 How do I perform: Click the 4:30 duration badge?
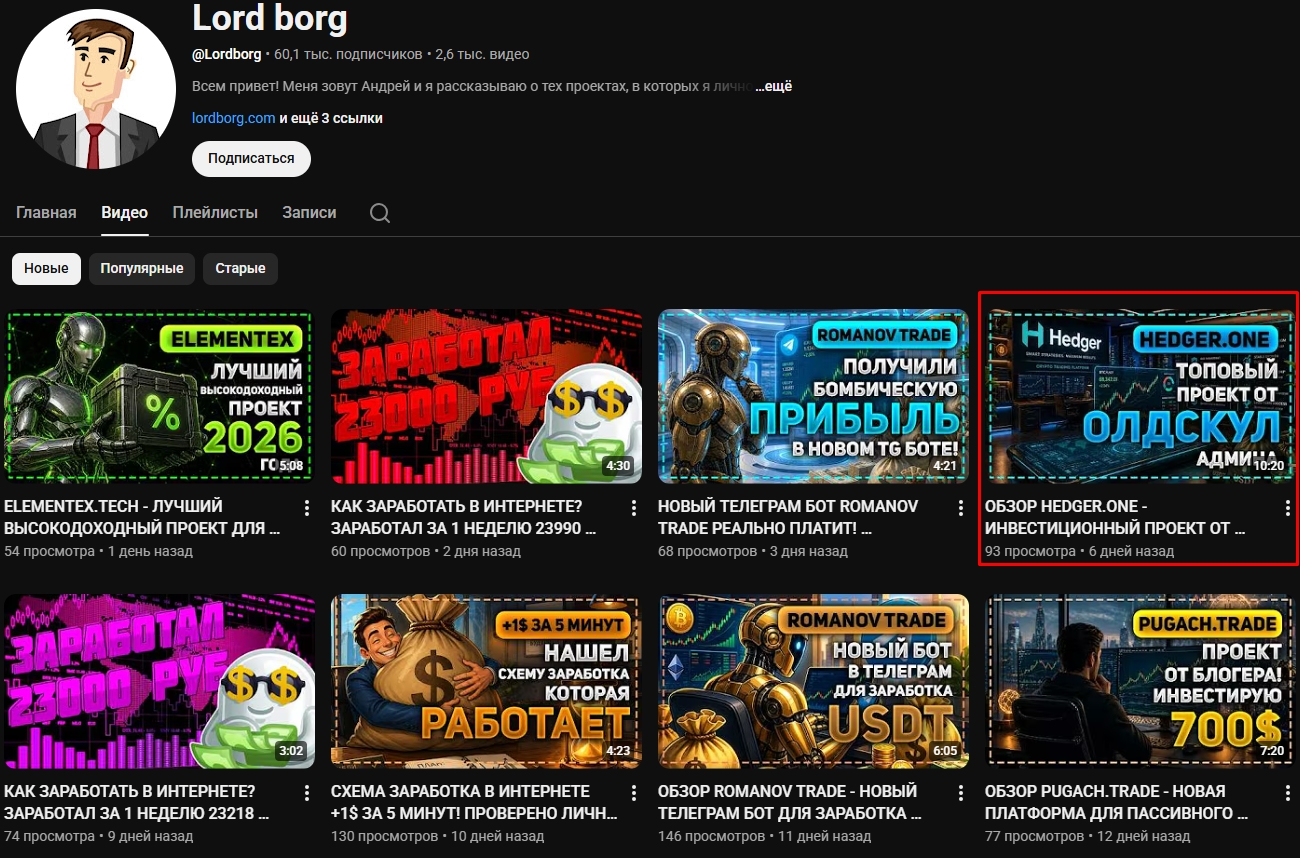click(x=618, y=466)
